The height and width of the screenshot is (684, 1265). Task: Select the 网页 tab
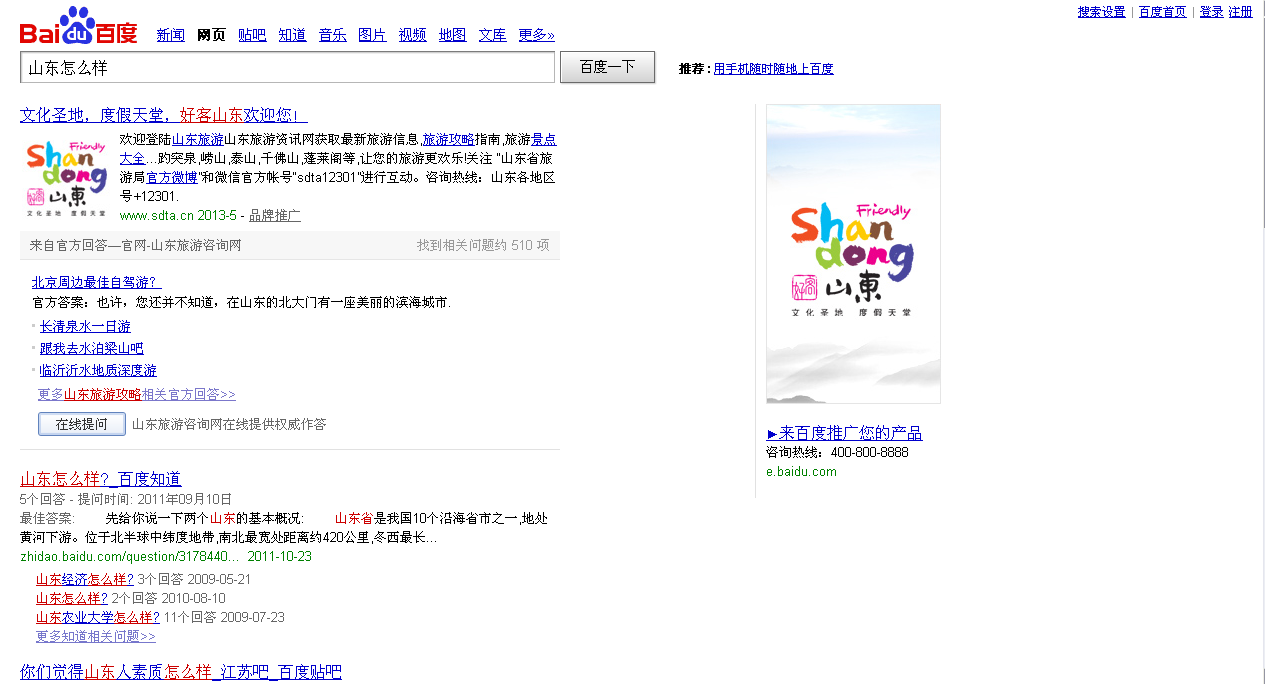(x=212, y=35)
